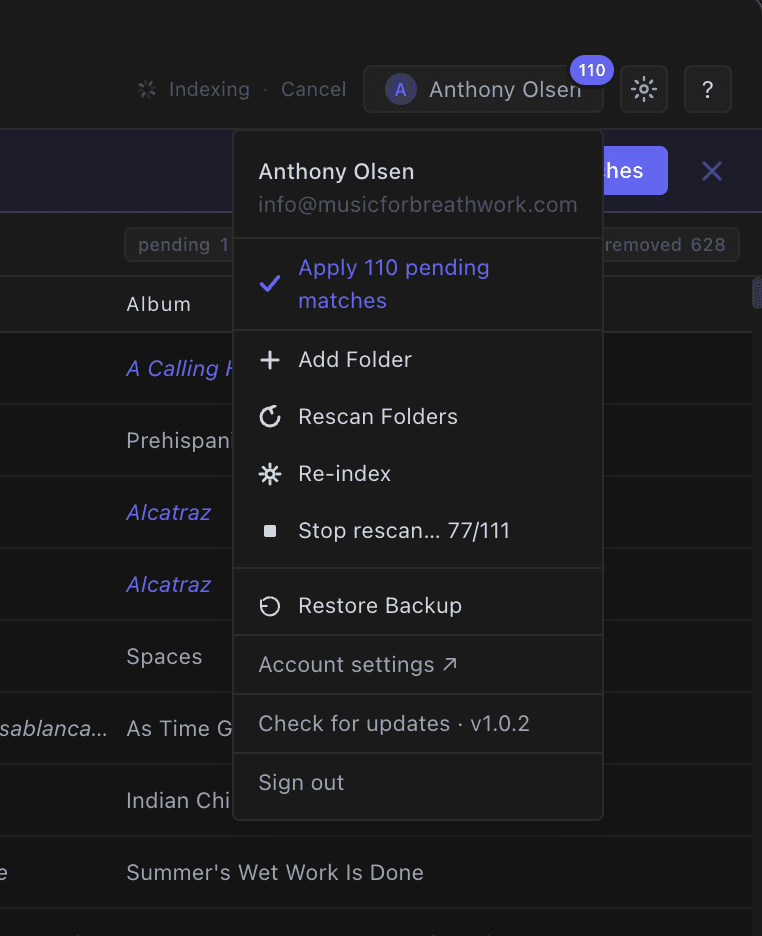
Task: Check for updates v1.0.2
Action: 418,723
